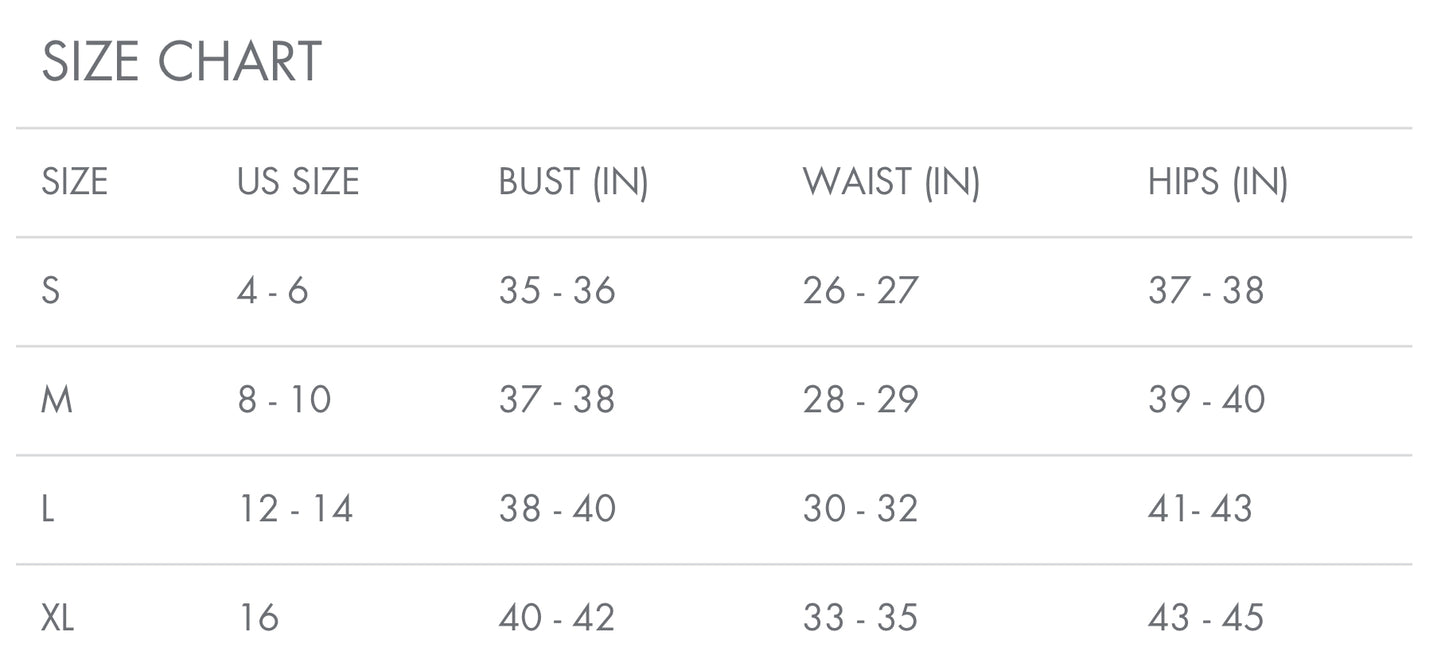Select the US SIZE column header
Viewport: 1445px width, 667px height.
tap(298, 182)
